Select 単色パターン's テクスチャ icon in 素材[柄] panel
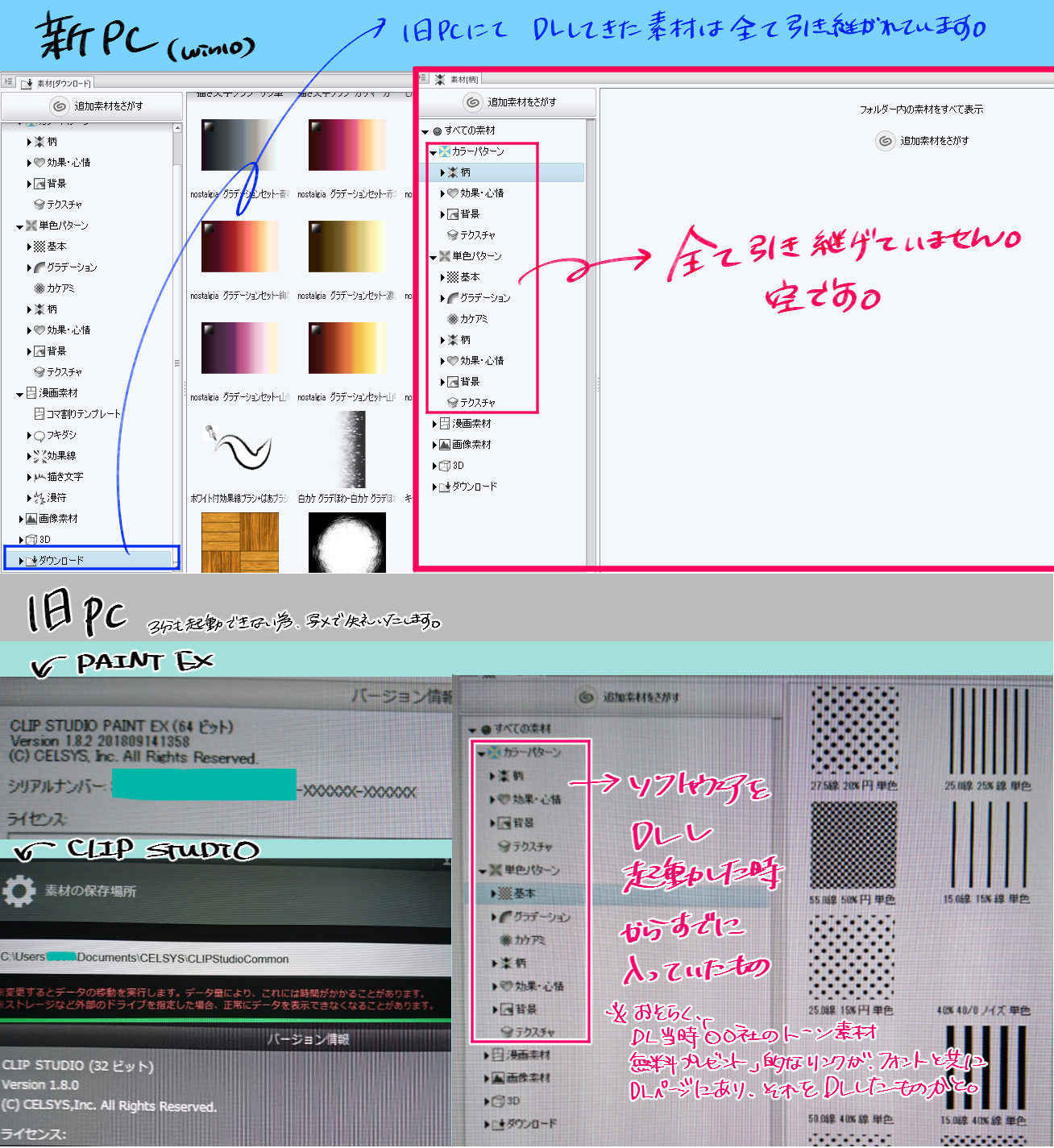The image size is (1054, 1148). pyautogui.click(x=453, y=403)
